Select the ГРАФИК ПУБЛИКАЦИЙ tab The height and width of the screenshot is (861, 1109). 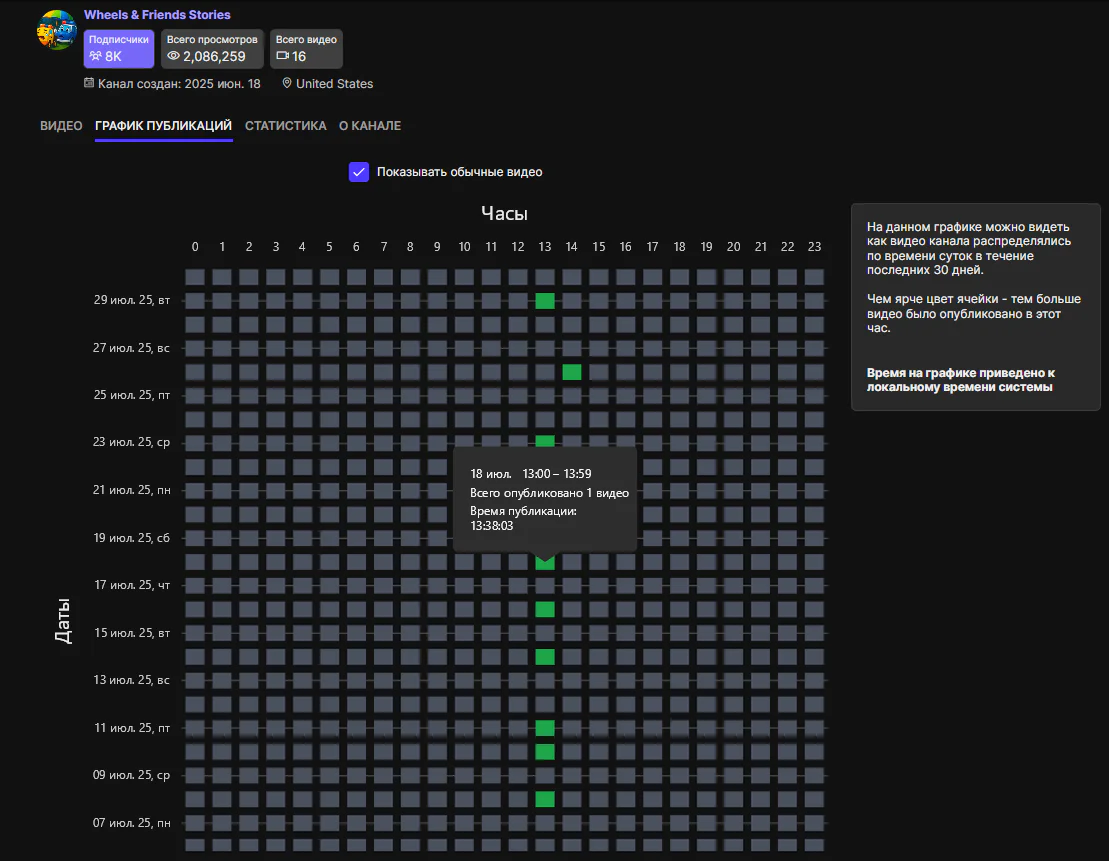click(x=163, y=126)
